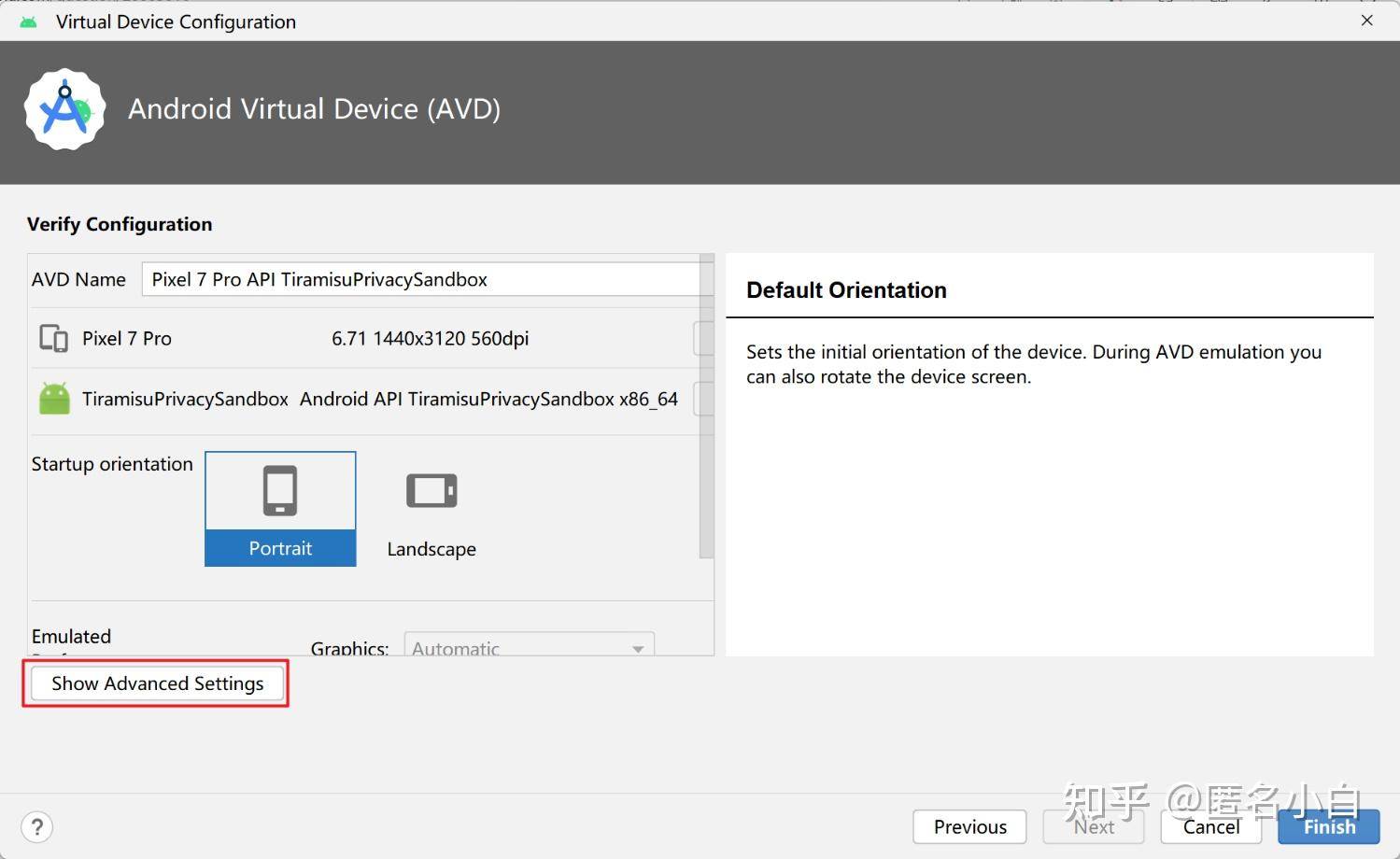Viewport: 1400px width, 859px height.
Task: Open the help question mark icon
Action: 36,827
